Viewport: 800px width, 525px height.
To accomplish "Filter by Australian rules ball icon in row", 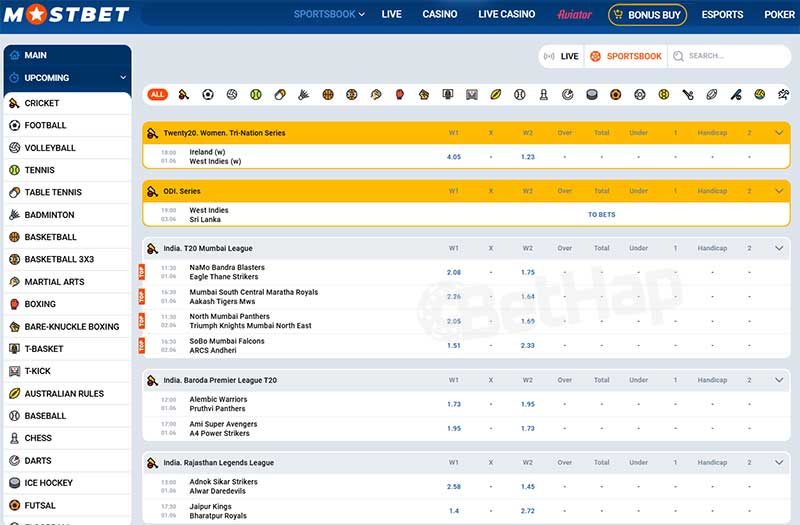I will [x=495, y=94].
